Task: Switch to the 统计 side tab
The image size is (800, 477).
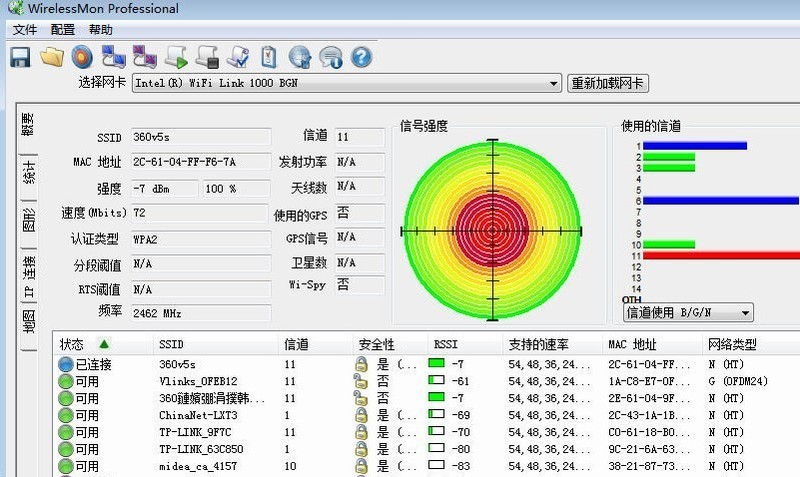Action: coord(28,172)
